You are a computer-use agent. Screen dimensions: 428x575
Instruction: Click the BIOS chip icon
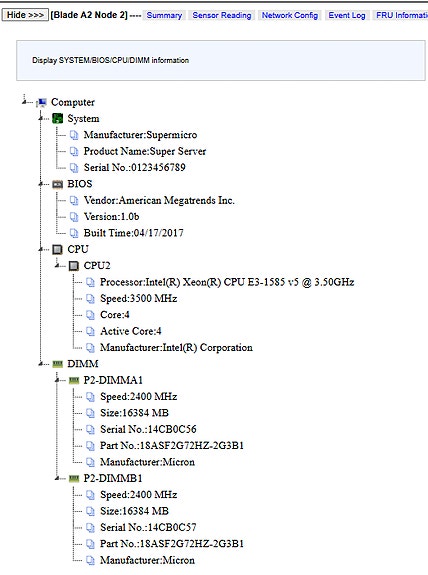click(58, 184)
